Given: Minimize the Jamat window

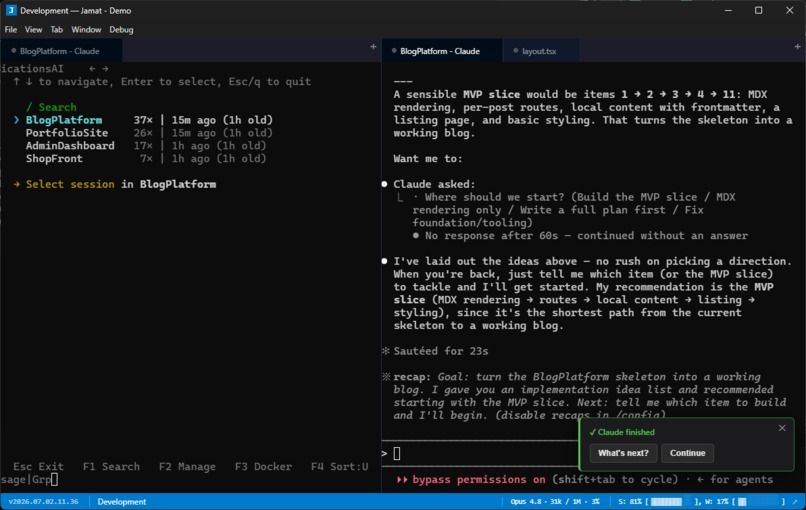Looking at the screenshot, I should click(728, 10).
